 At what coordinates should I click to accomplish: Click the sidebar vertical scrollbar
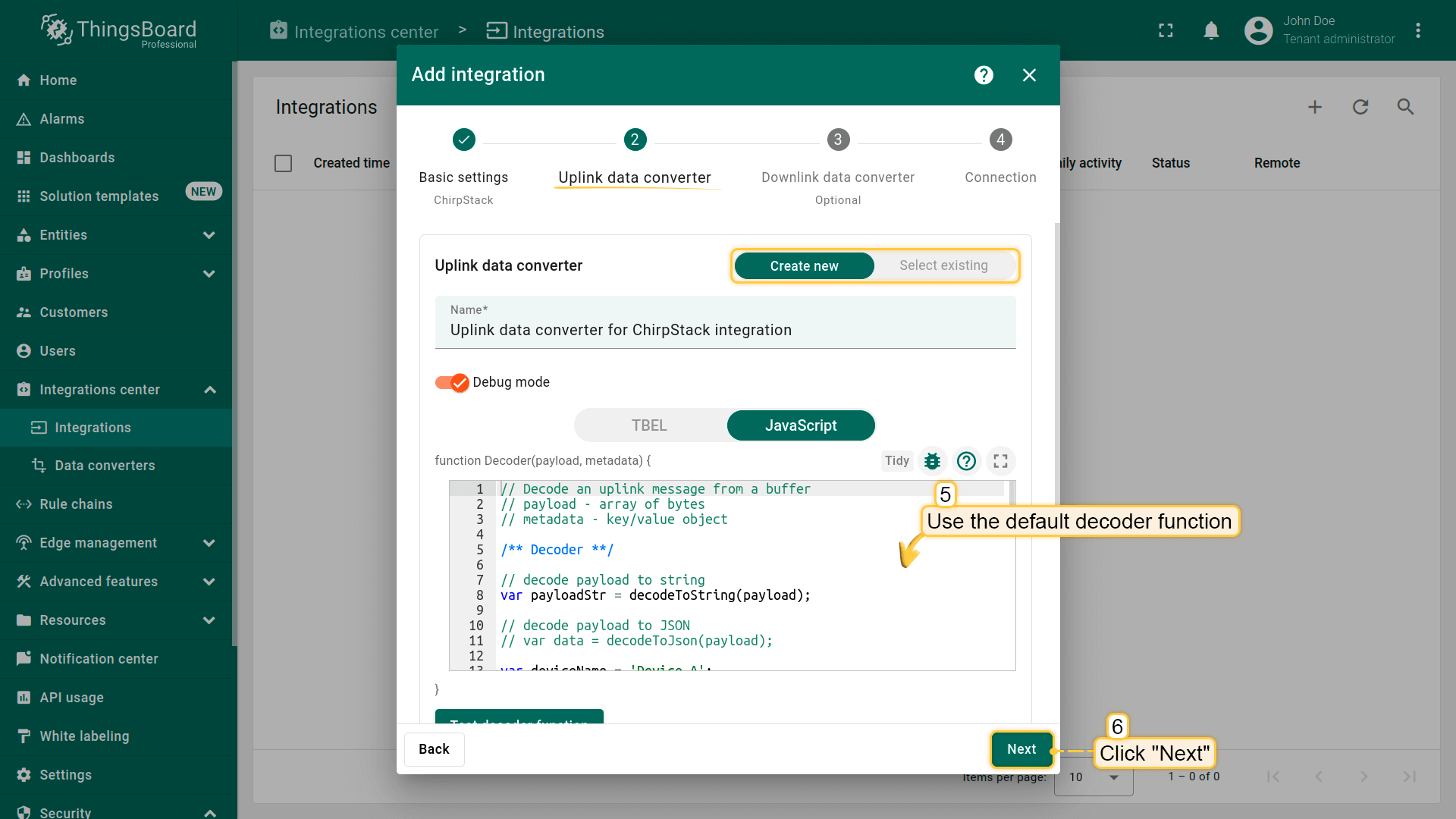pos(234,354)
